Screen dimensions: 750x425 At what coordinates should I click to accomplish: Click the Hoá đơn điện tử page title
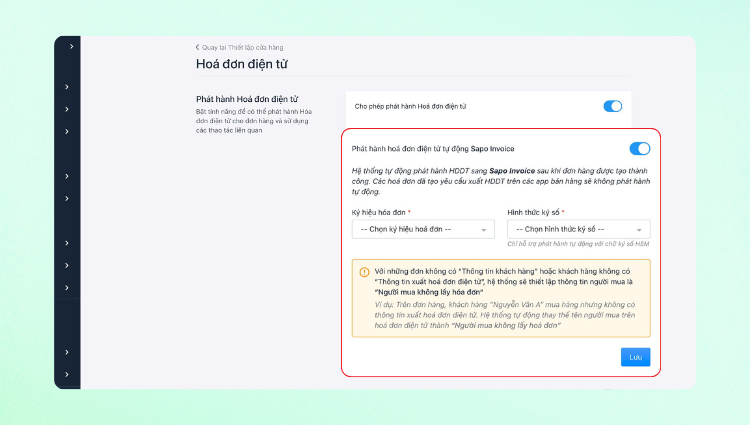coord(242,65)
